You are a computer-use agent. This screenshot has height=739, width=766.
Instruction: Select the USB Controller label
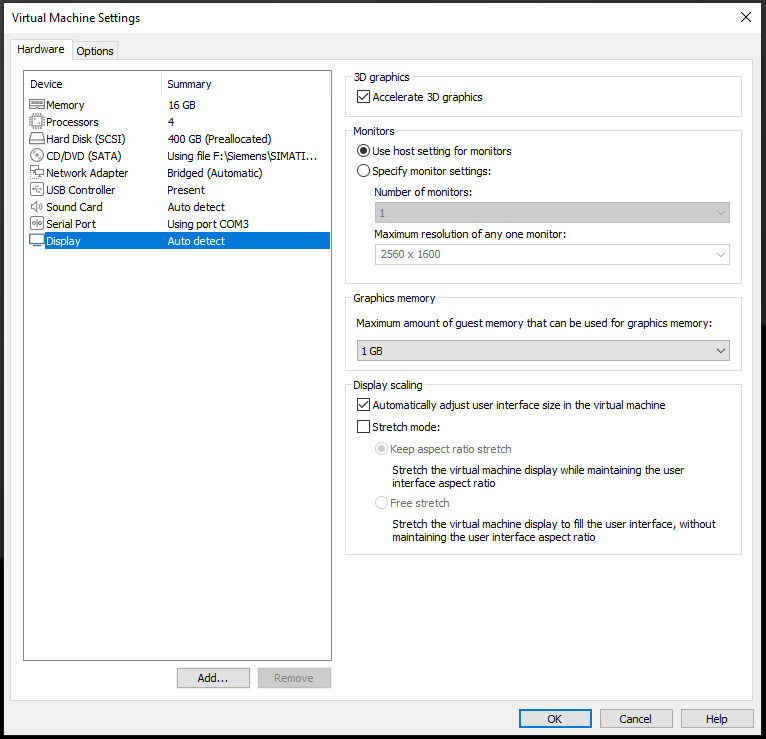81,190
